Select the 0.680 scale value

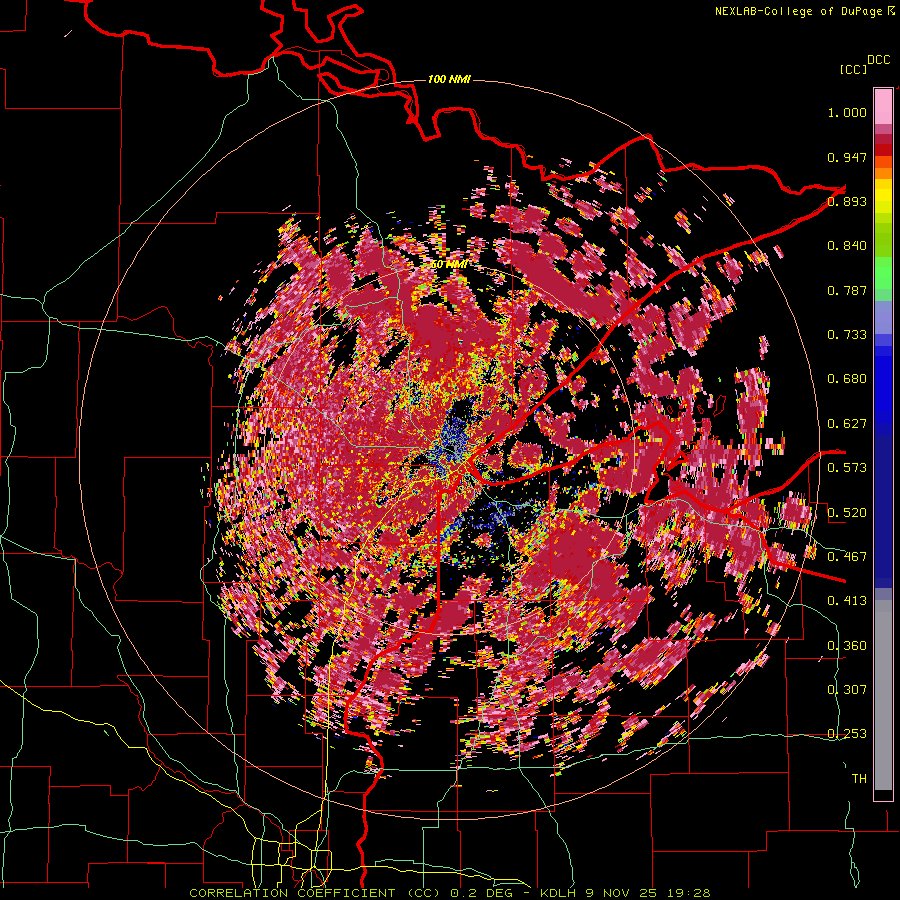847,379
